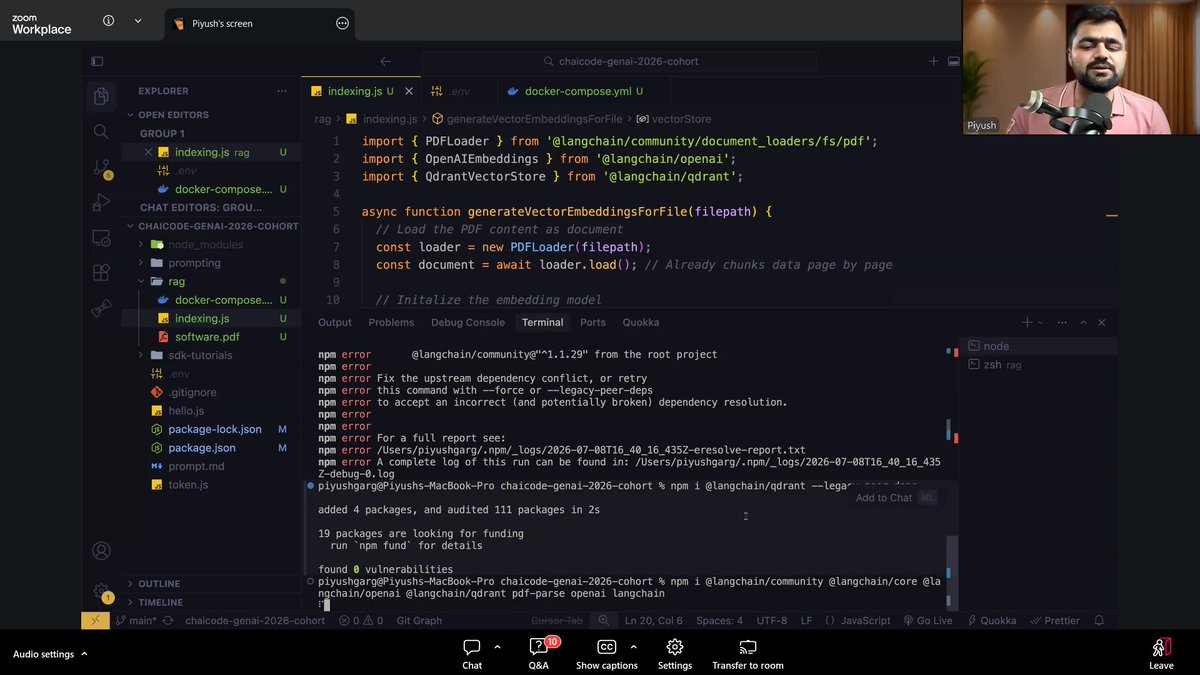This screenshot has width=1200, height=675.
Task: Open docker-compose file under rag folder
Action: (224, 300)
